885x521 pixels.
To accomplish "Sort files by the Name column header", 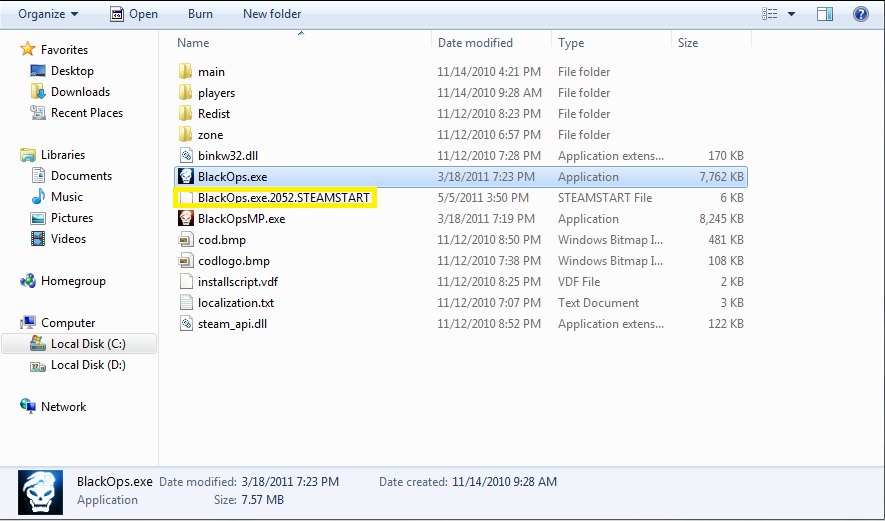I will coord(193,43).
